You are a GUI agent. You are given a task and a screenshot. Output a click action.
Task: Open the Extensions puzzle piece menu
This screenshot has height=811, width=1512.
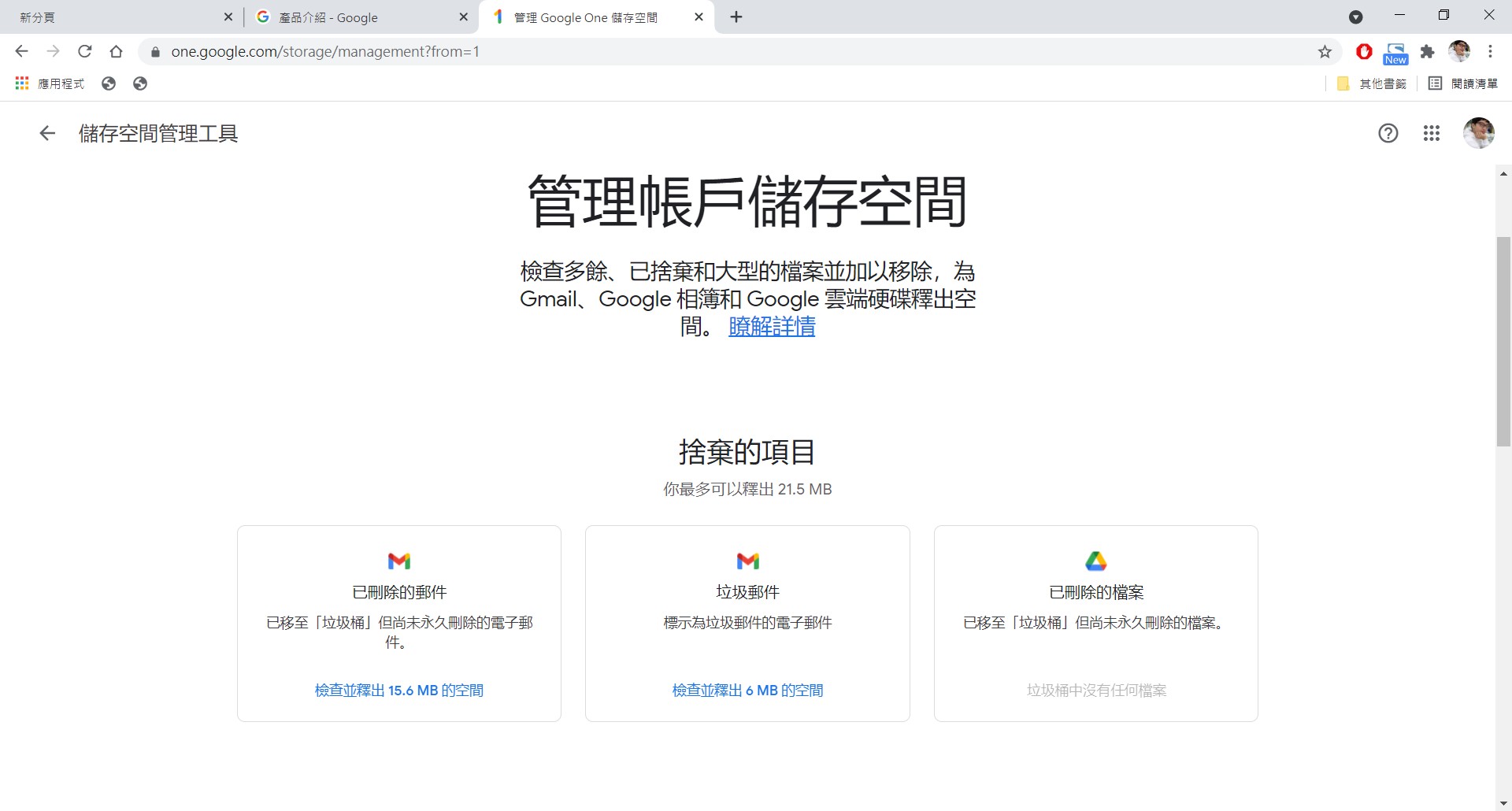(1427, 52)
